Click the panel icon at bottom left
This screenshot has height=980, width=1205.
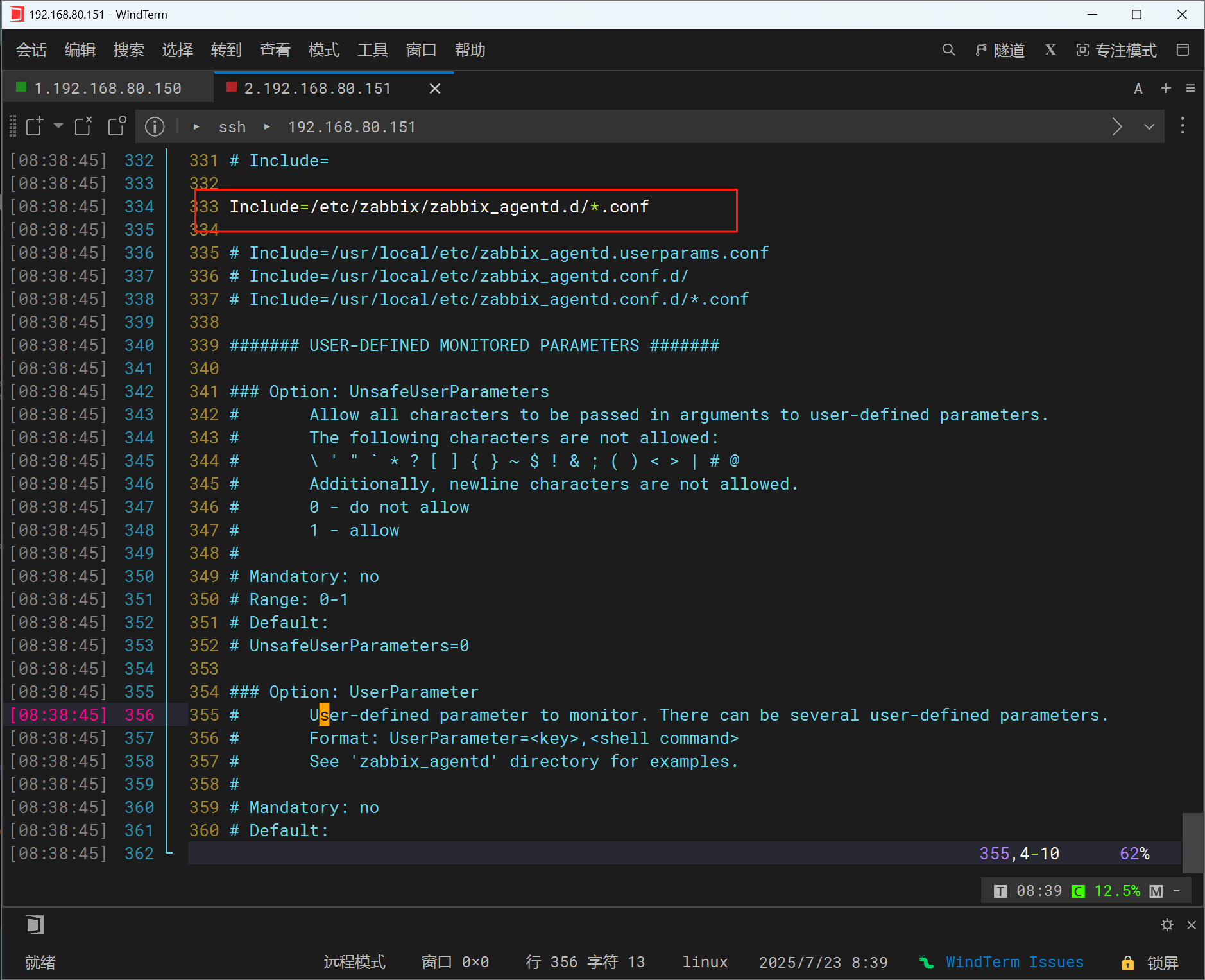(x=35, y=925)
